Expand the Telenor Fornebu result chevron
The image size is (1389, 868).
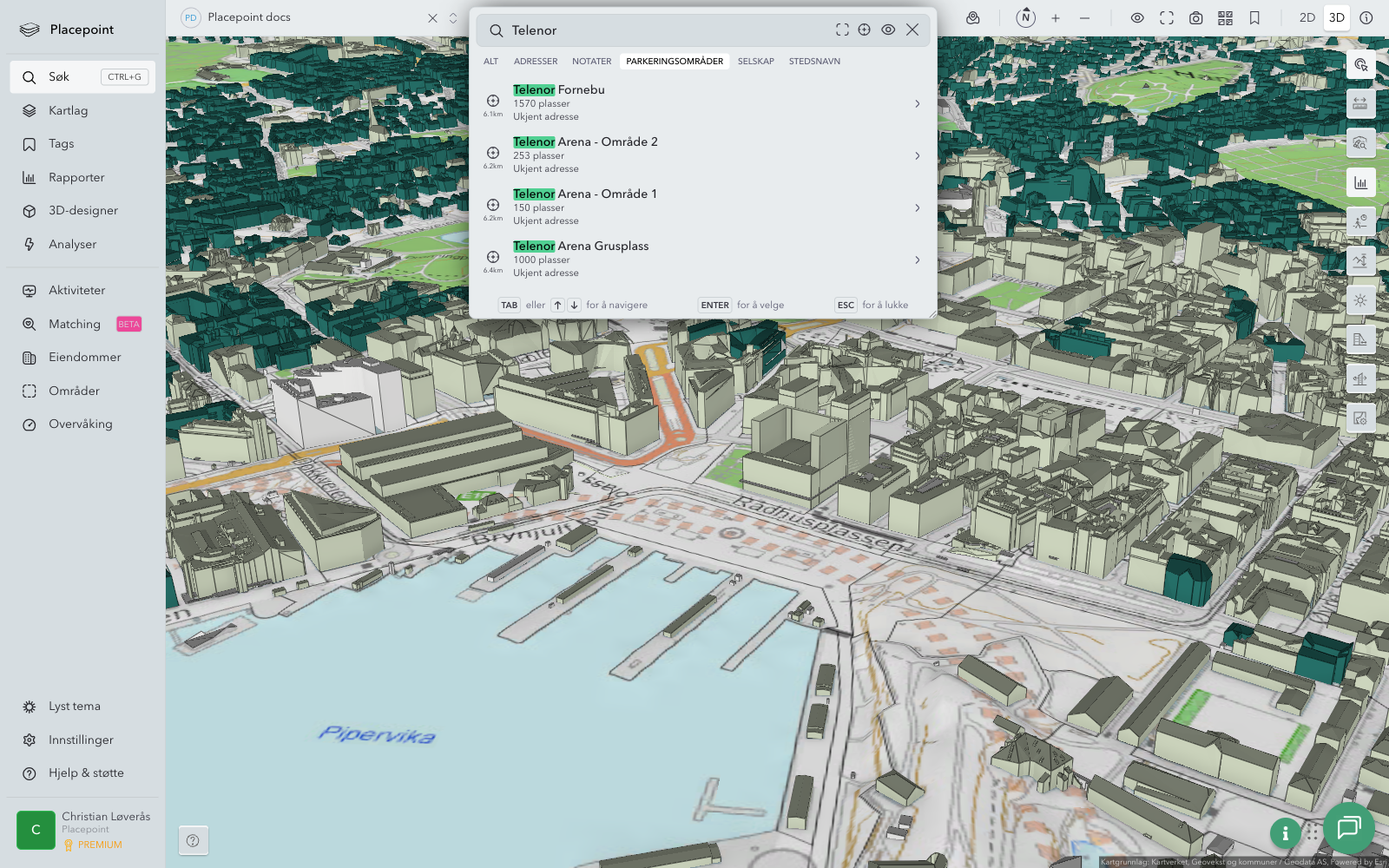point(917,103)
